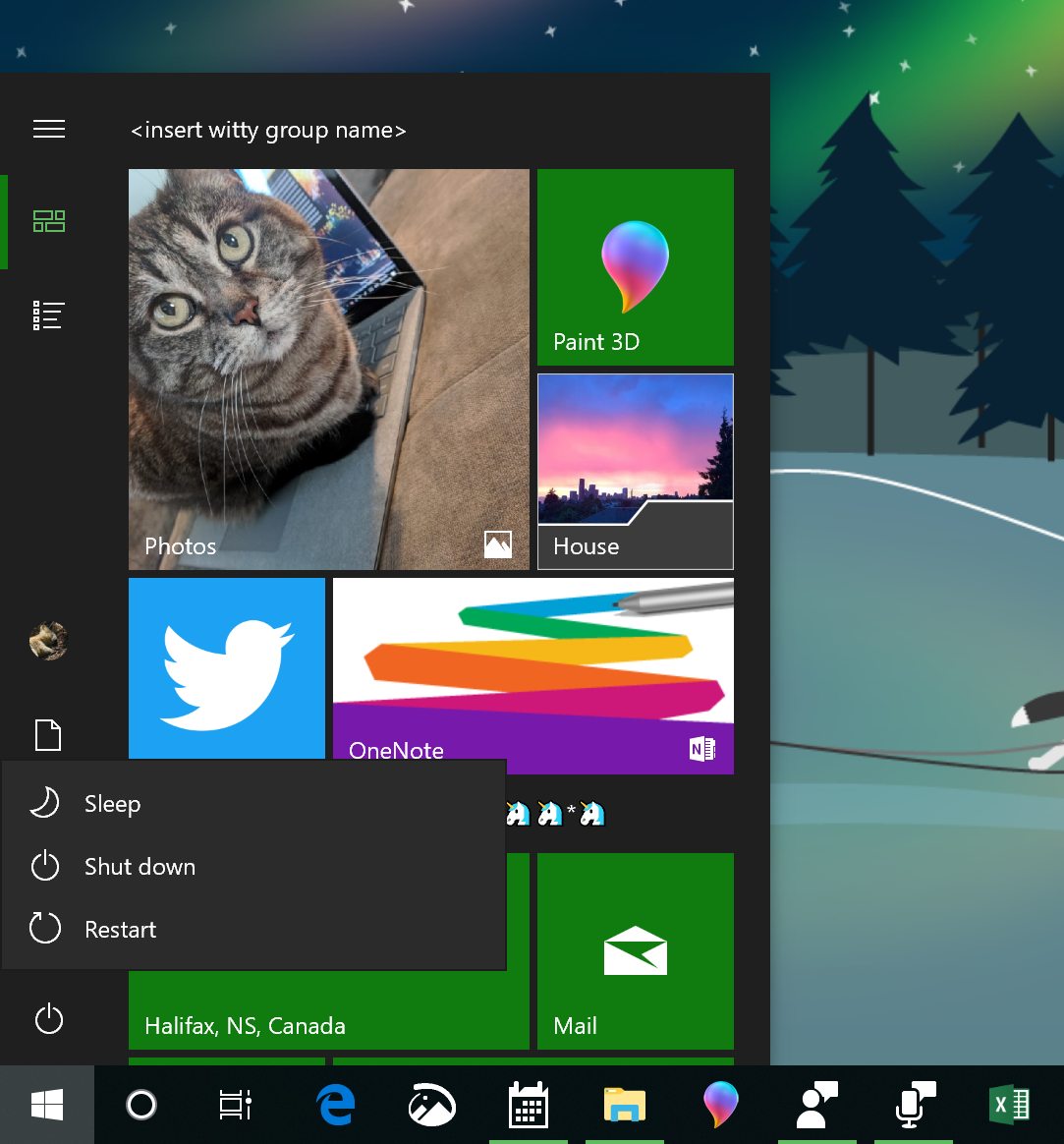Expand the Start menu navigation pane
Viewport: 1064px width, 1144px height.
pyautogui.click(x=48, y=128)
